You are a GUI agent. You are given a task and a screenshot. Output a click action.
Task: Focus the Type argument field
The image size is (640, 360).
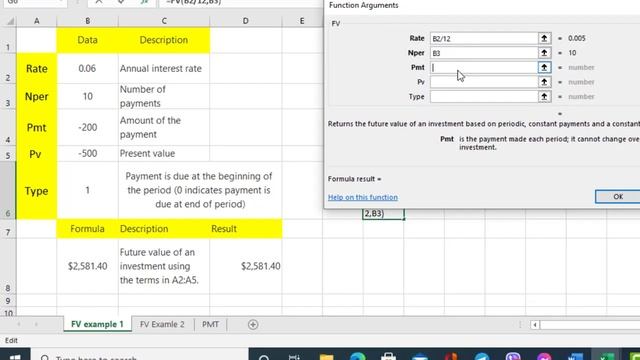[484, 97]
